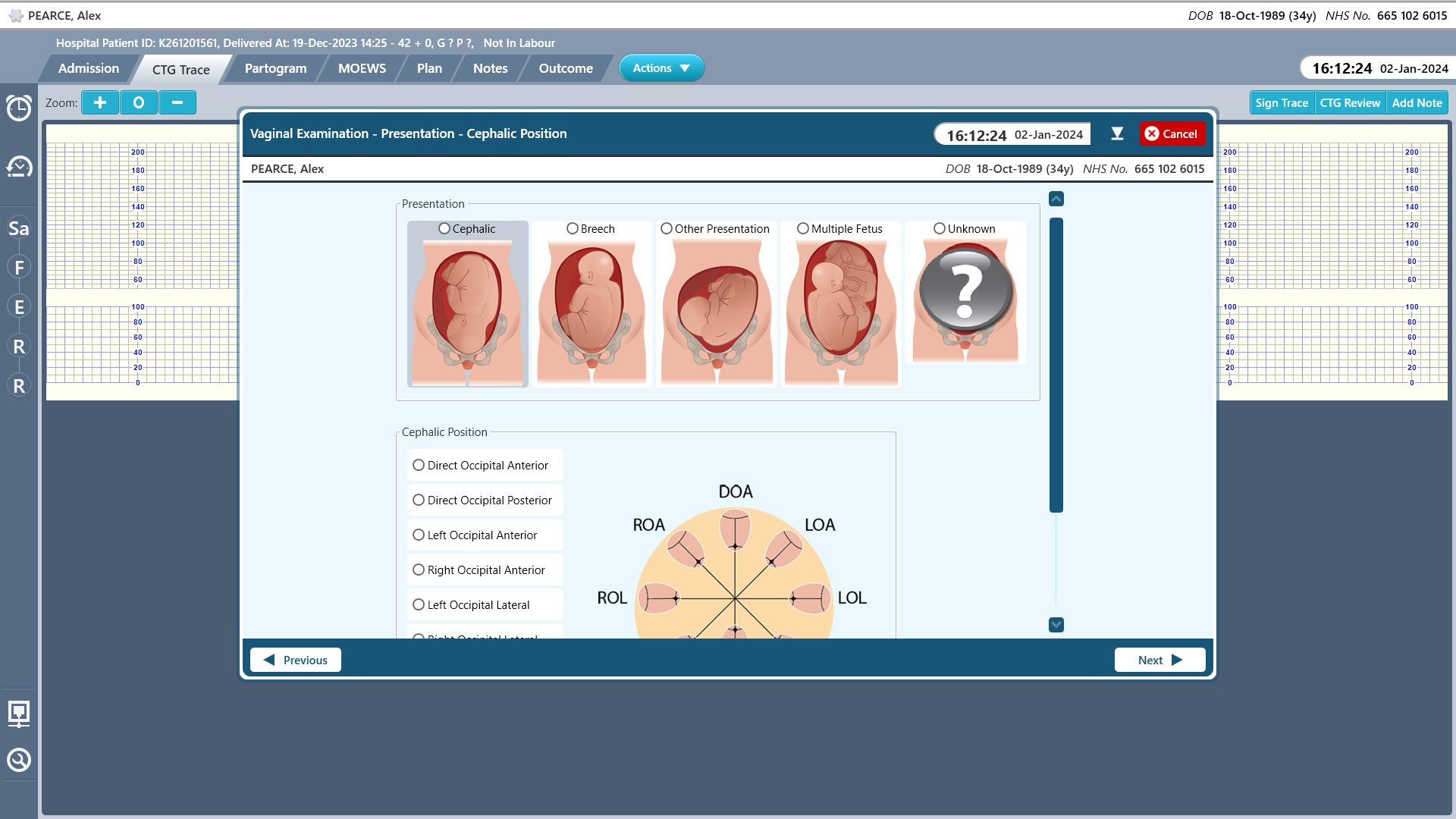Image resolution: width=1456 pixels, height=819 pixels.
Task: Open the MOEWS tab
Action: [x=362, y=68]
